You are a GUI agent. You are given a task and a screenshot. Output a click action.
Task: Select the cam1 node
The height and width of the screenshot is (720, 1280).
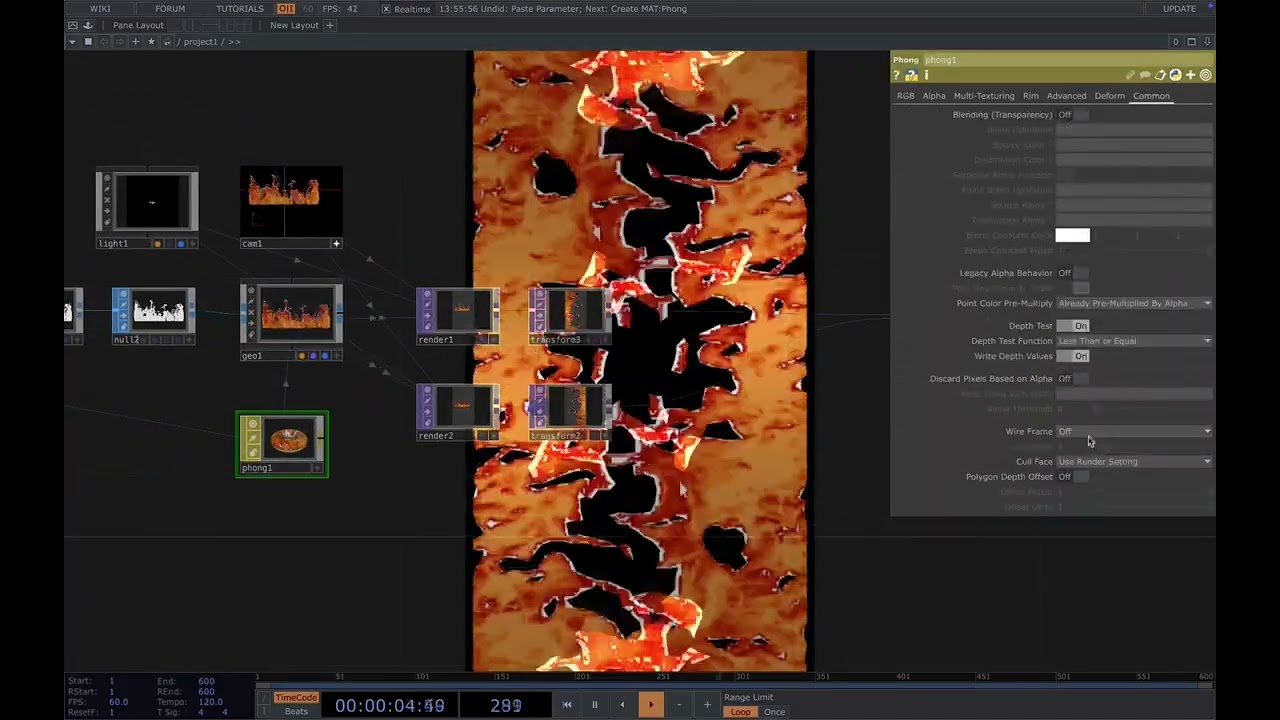click(x=291, y=208)
